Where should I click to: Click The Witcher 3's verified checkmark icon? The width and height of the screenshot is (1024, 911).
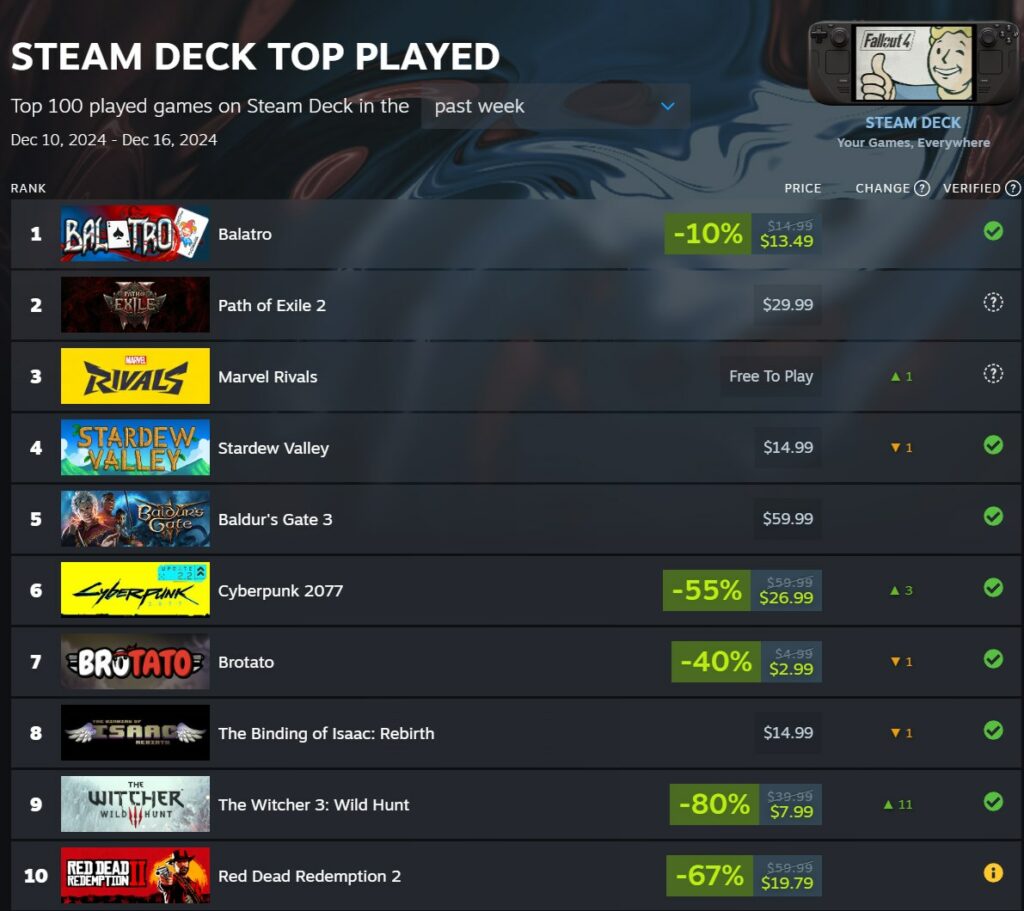coord(993,801)
